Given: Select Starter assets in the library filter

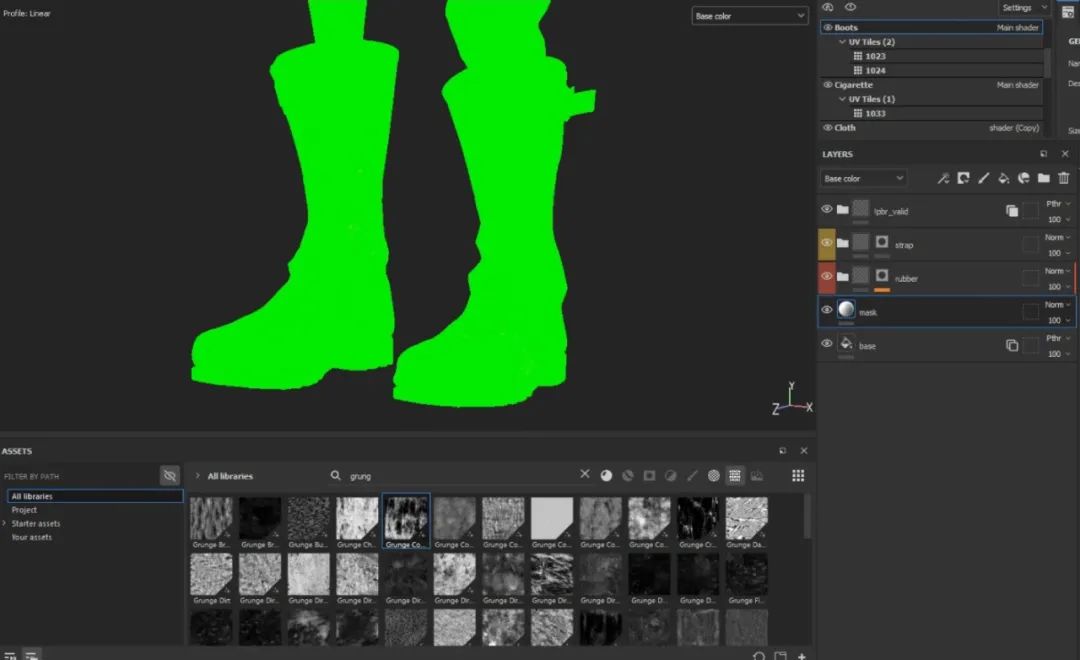Looking at the screenshot, I should pyautogui.click(x=36, y=523).
